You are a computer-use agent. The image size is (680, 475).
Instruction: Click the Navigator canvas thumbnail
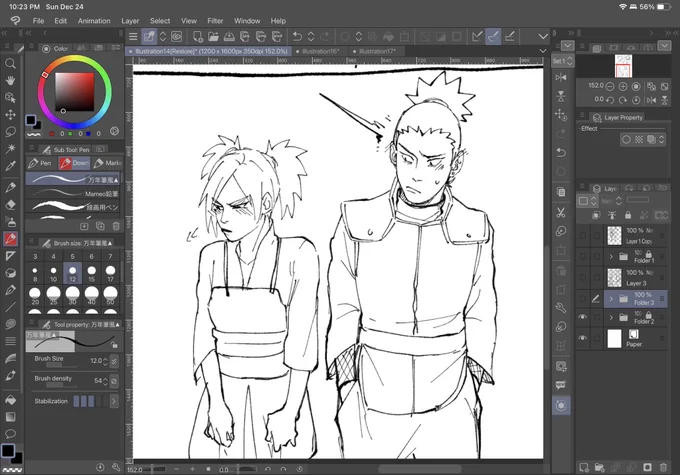(x=623, y=66)
